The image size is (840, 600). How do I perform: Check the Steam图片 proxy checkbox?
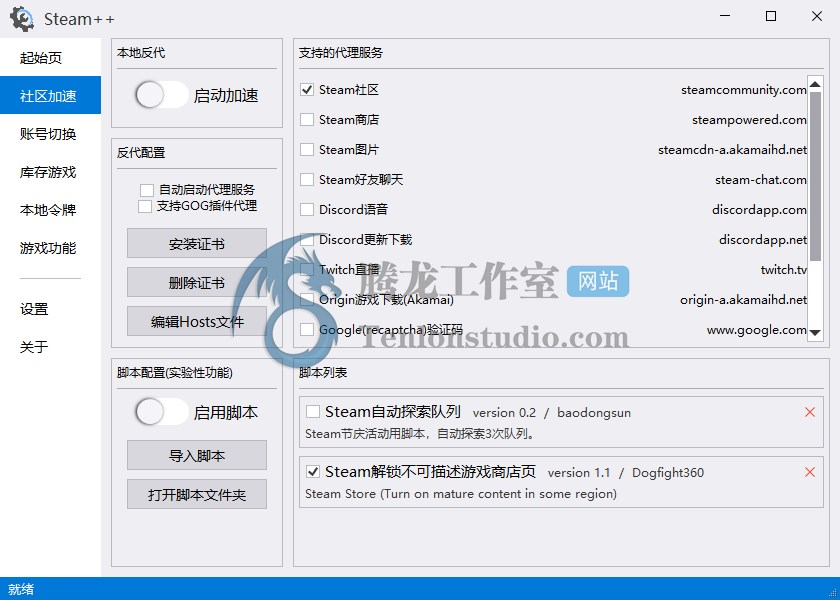[307, 149]
